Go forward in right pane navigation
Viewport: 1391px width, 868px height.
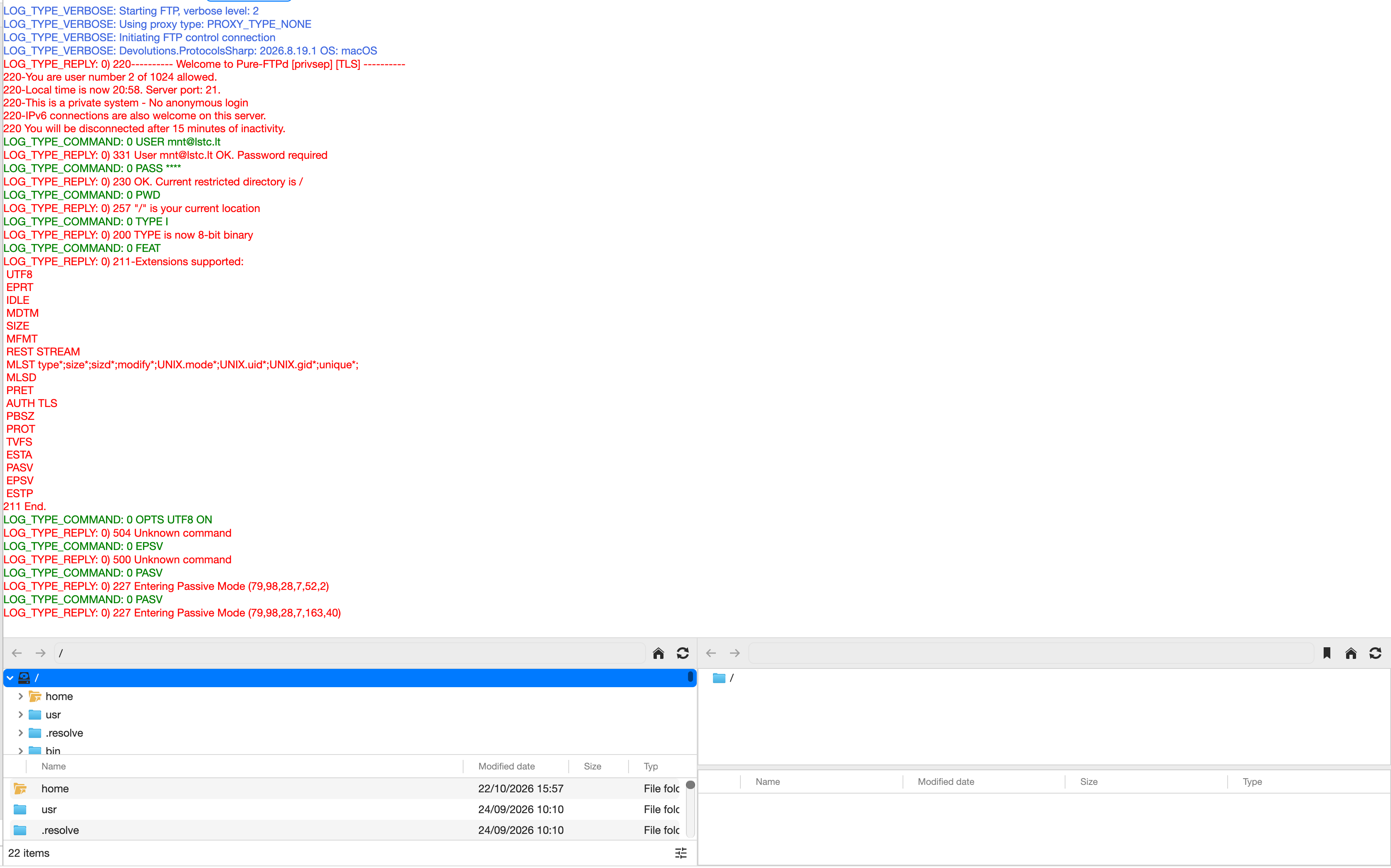[x=735, y=653]
